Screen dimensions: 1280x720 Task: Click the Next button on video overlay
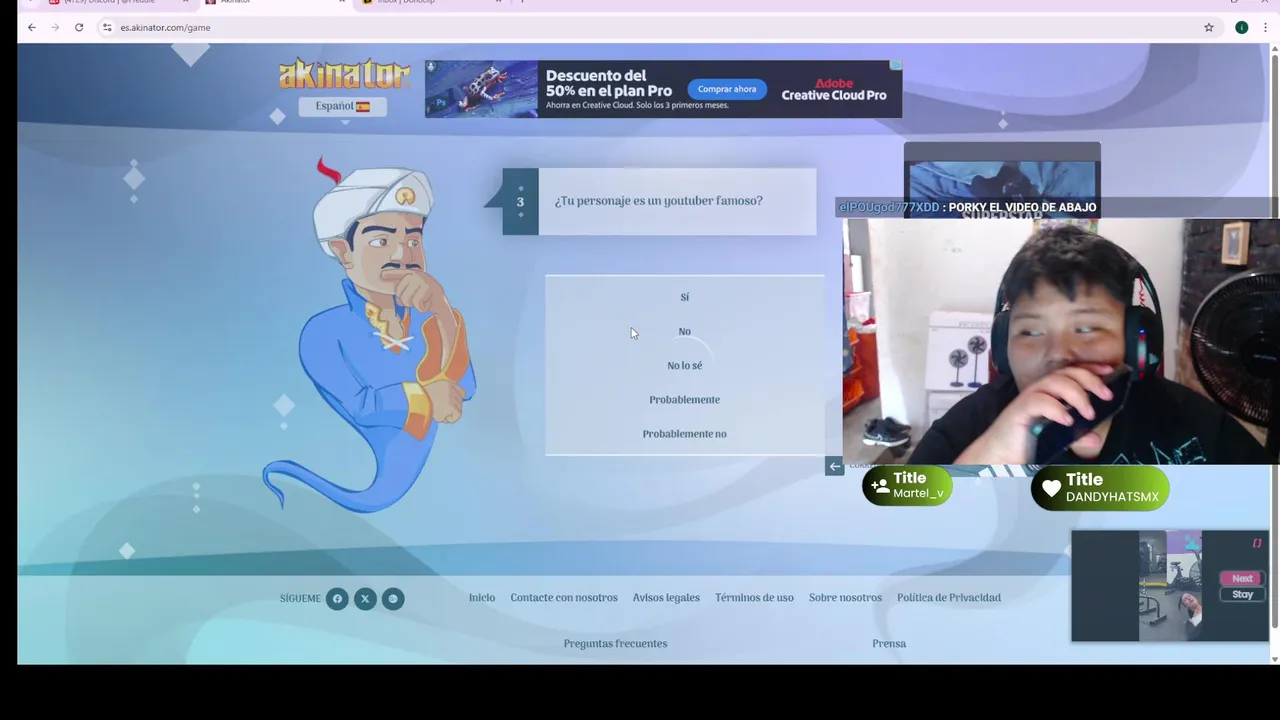(1242, 578)
